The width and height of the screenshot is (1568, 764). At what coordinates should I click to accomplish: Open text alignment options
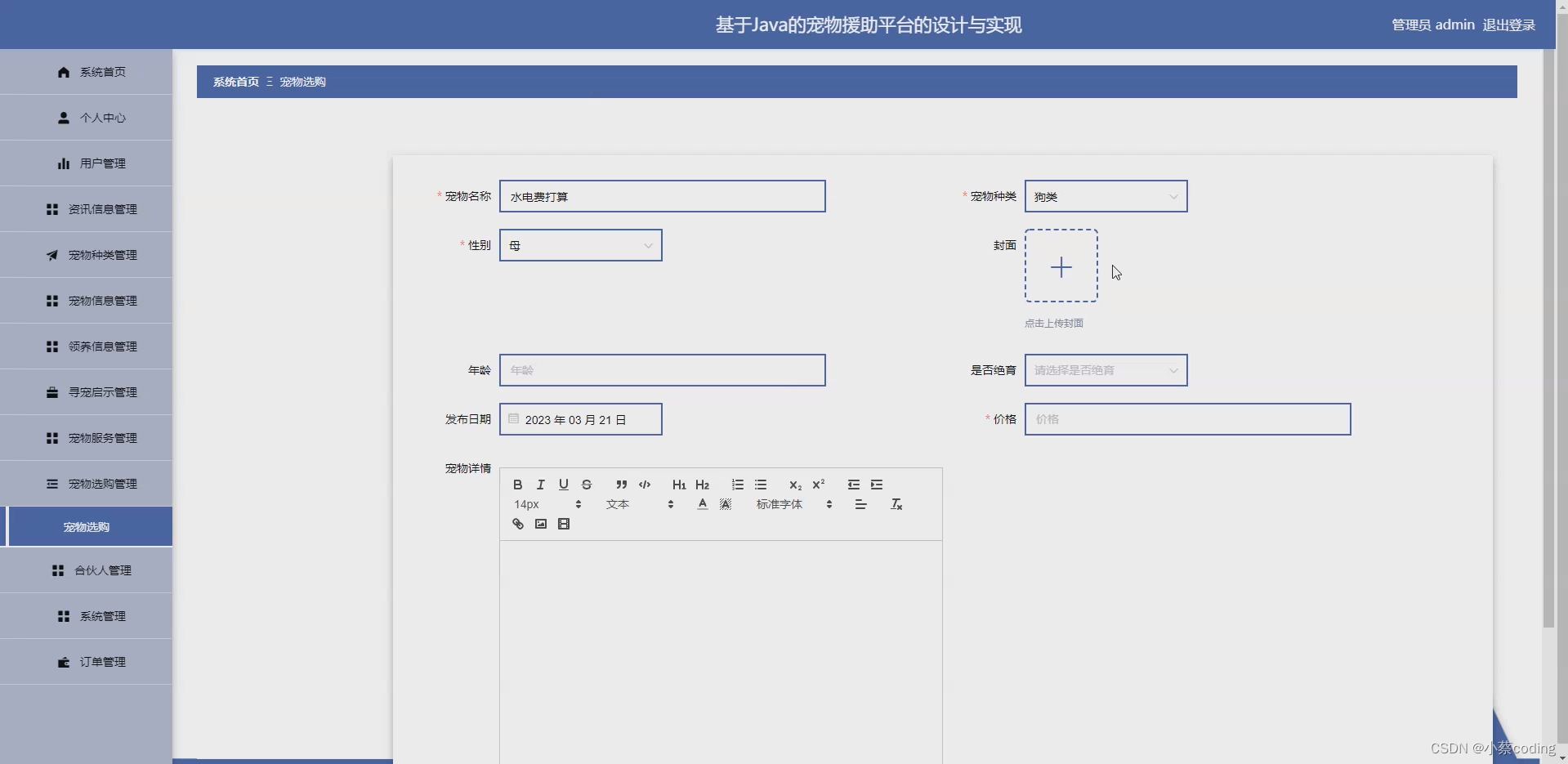point(860,504)
